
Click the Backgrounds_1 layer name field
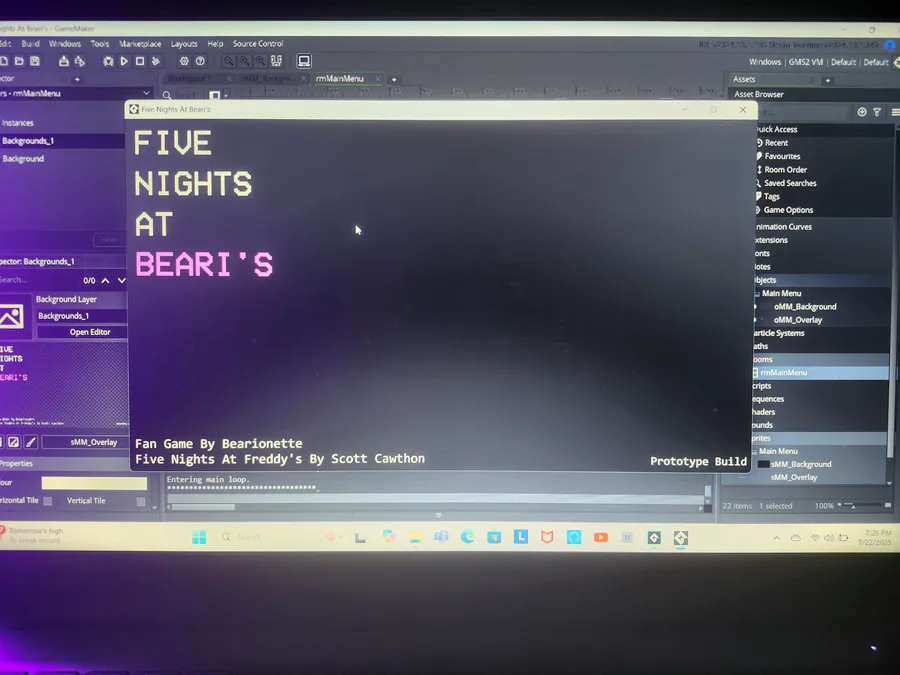tap(82, 316)
